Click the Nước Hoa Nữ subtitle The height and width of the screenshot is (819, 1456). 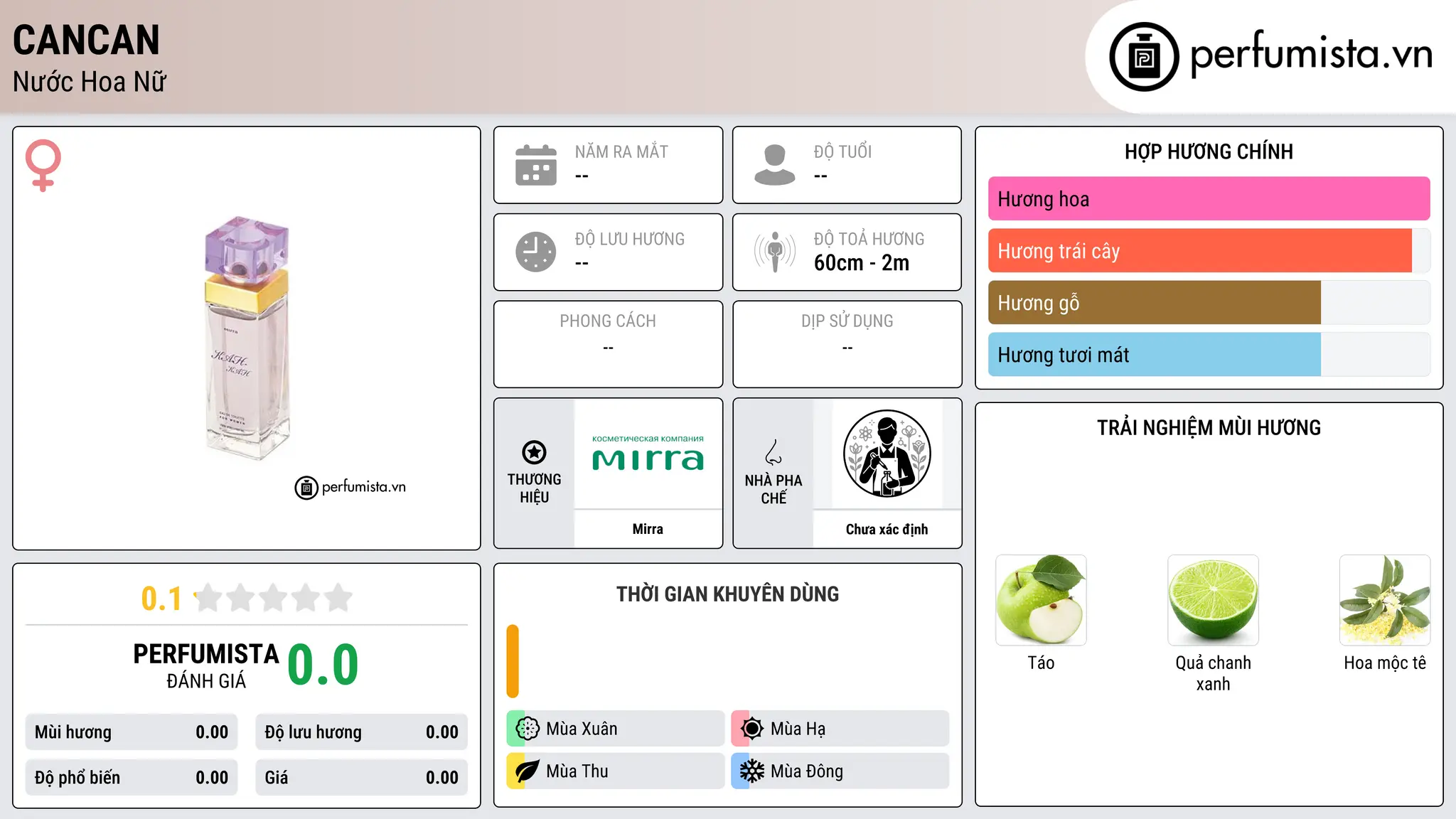(x=90, y=82)
